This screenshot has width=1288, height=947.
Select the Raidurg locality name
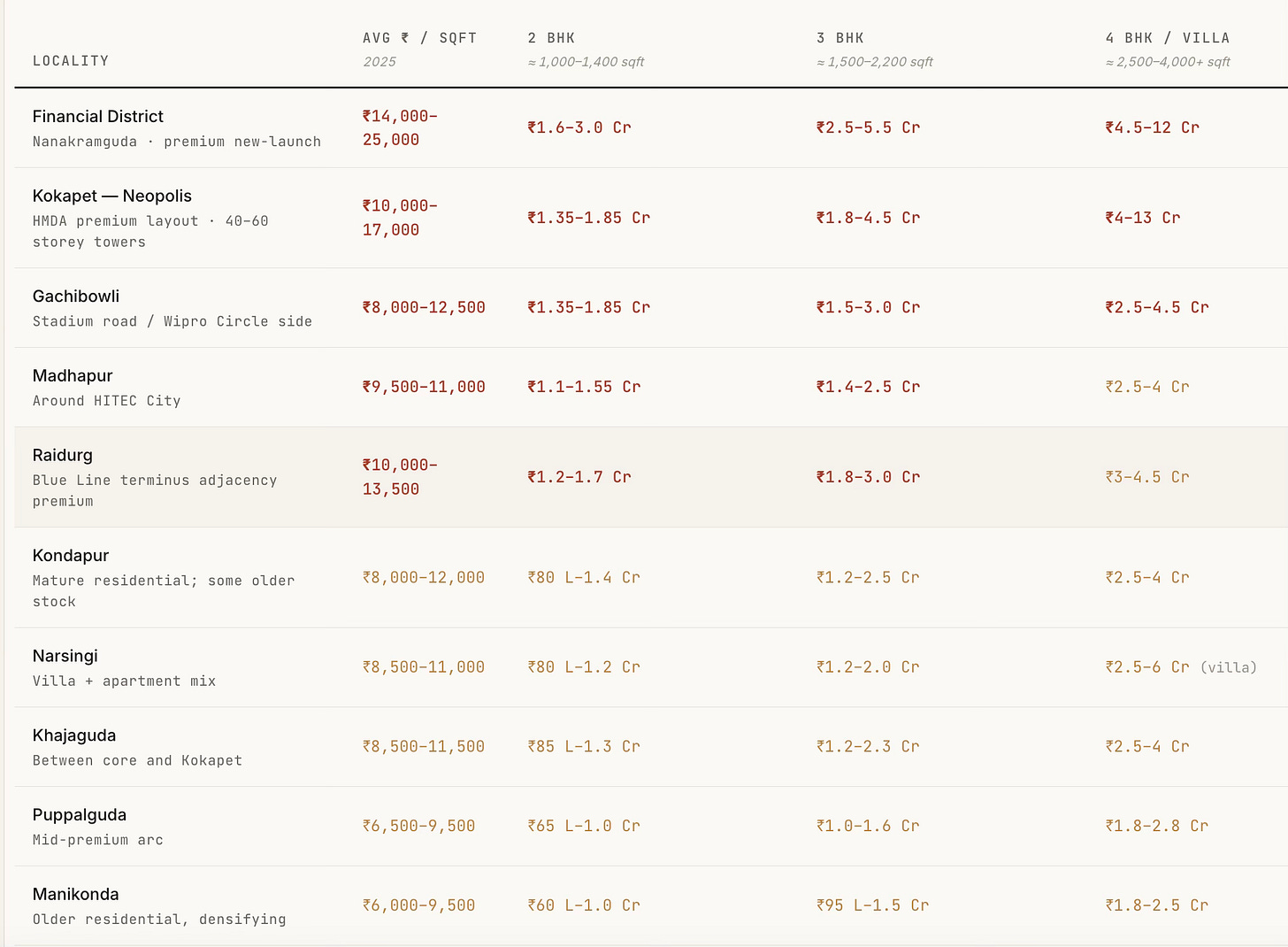pos(63,455)
